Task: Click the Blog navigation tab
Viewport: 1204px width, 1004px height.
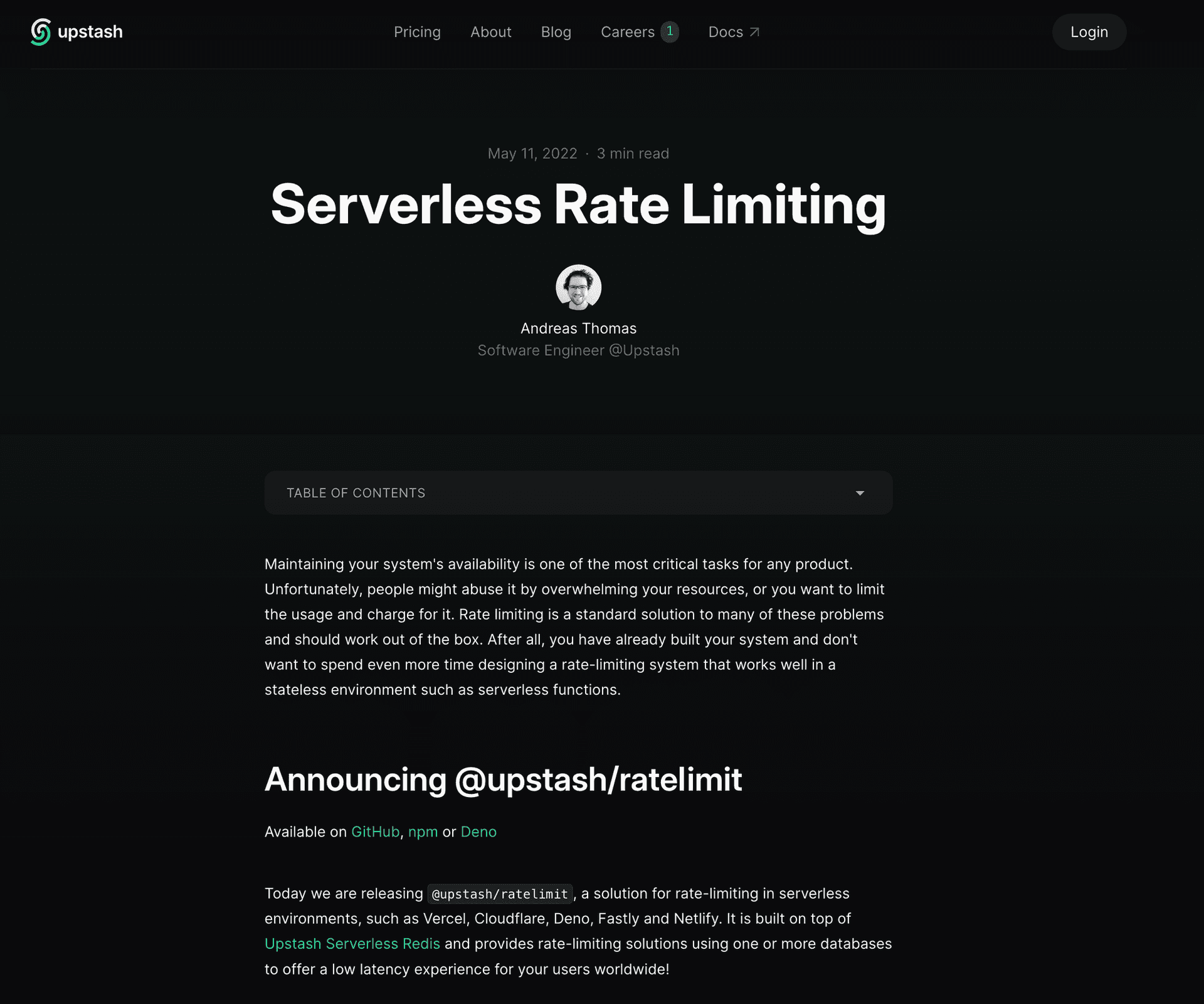Action: [556, 32]
